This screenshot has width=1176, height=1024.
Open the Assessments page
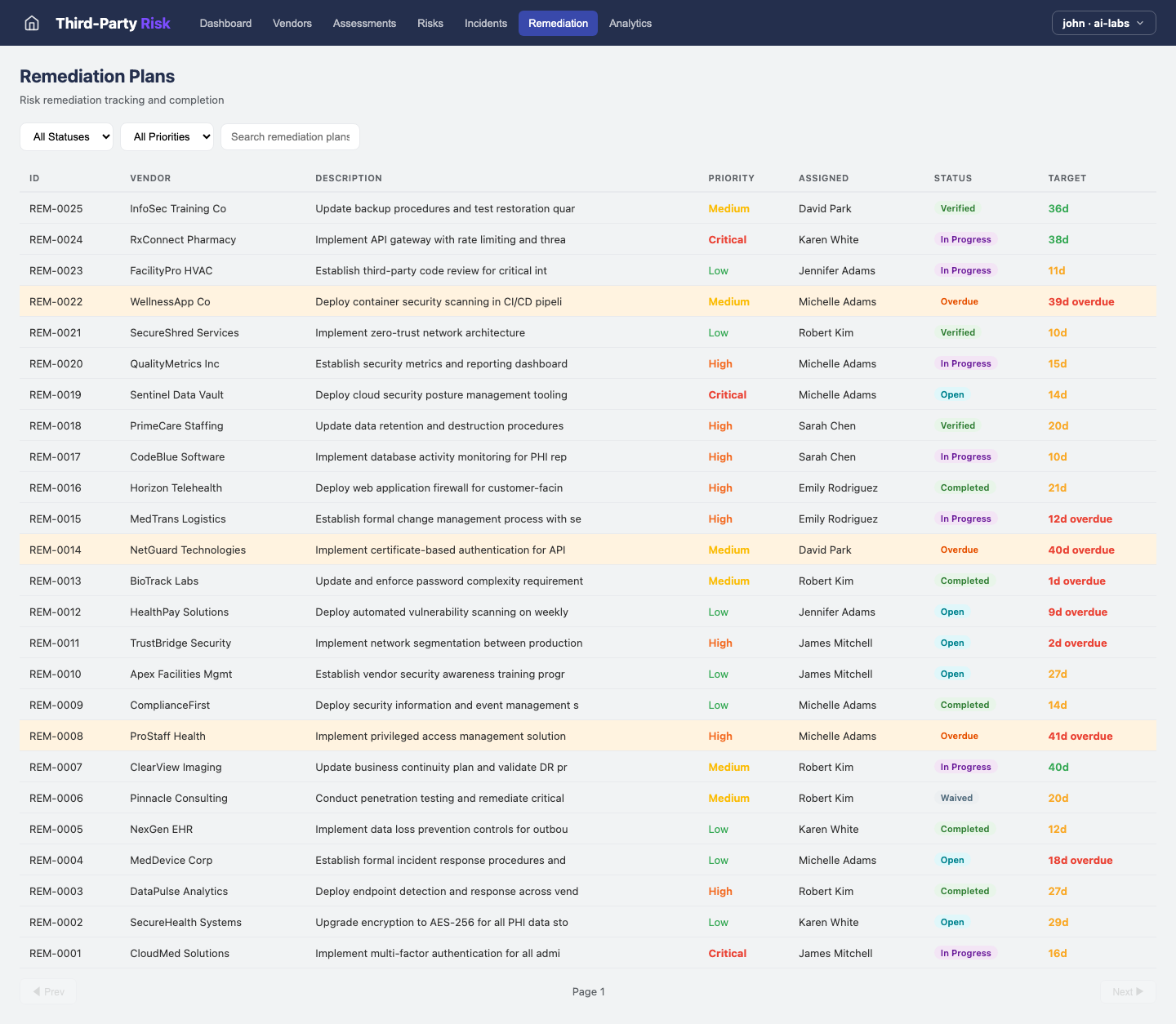pos(364,23)
